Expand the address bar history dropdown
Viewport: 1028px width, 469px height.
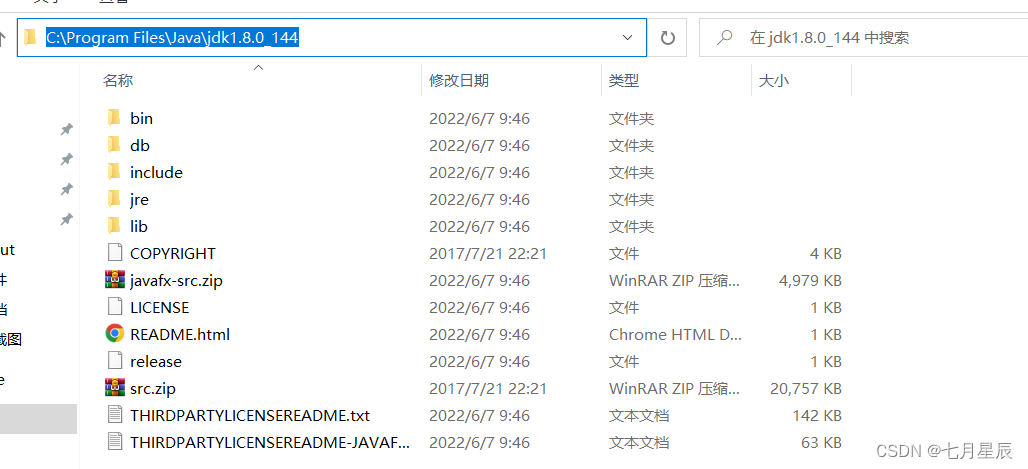click(x=627, y=38)
